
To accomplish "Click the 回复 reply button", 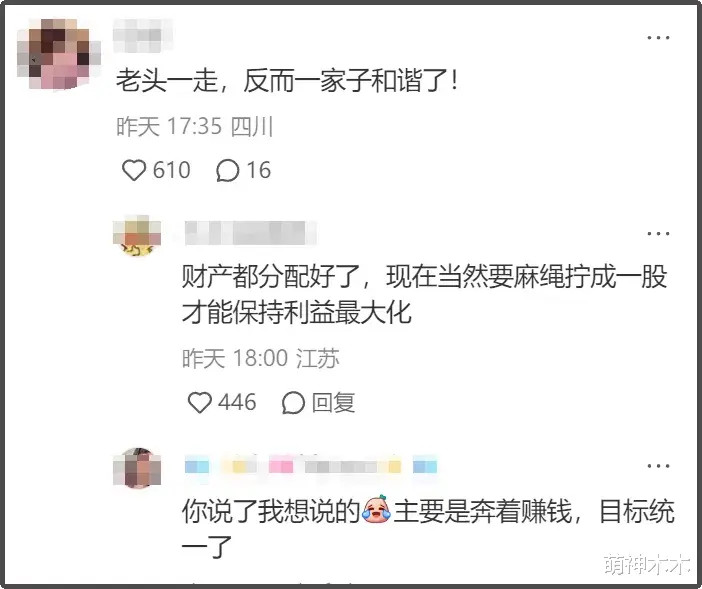I will coord(334,402).
